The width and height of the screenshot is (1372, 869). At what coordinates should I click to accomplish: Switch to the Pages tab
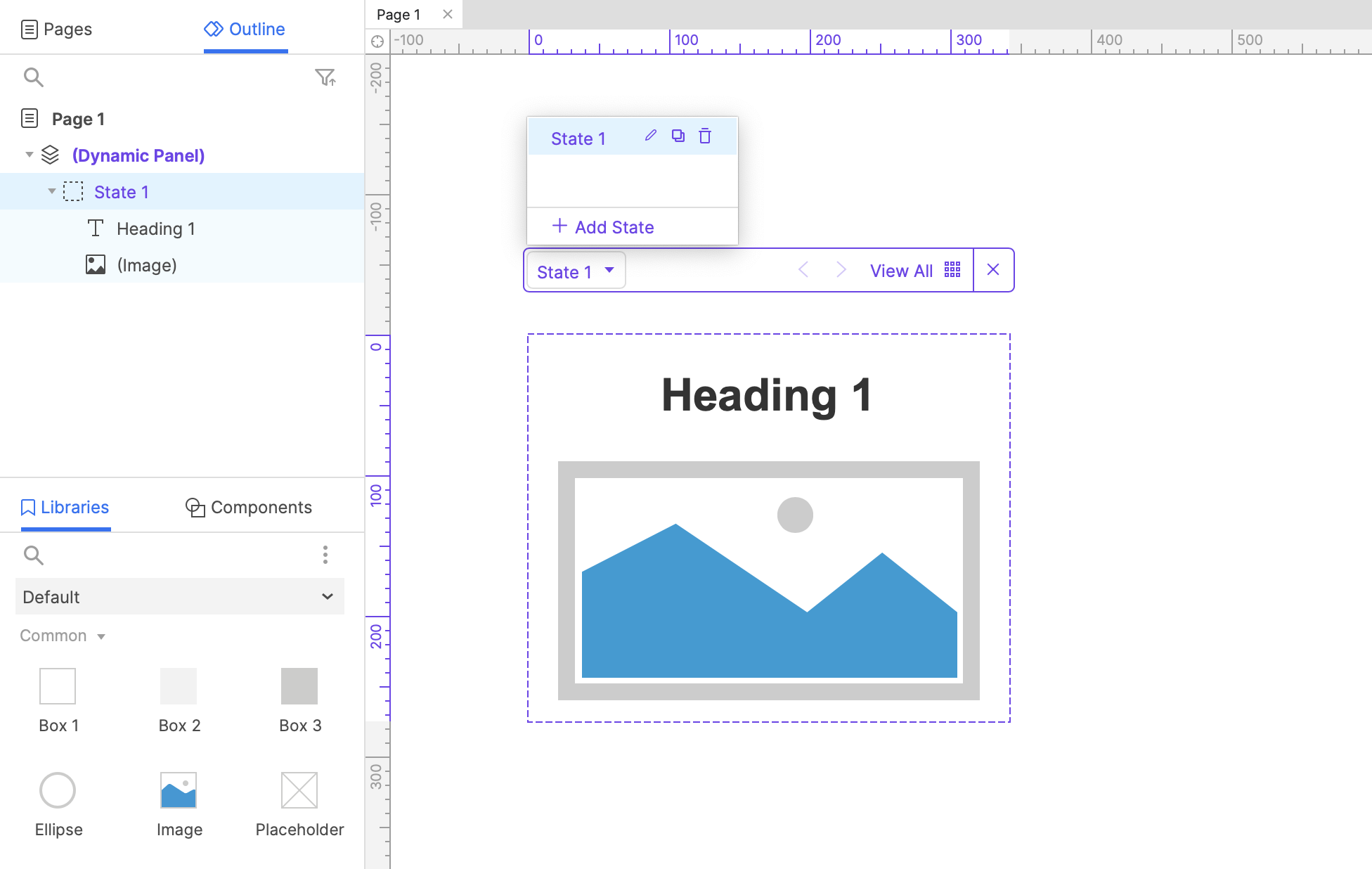pos(67,29)
